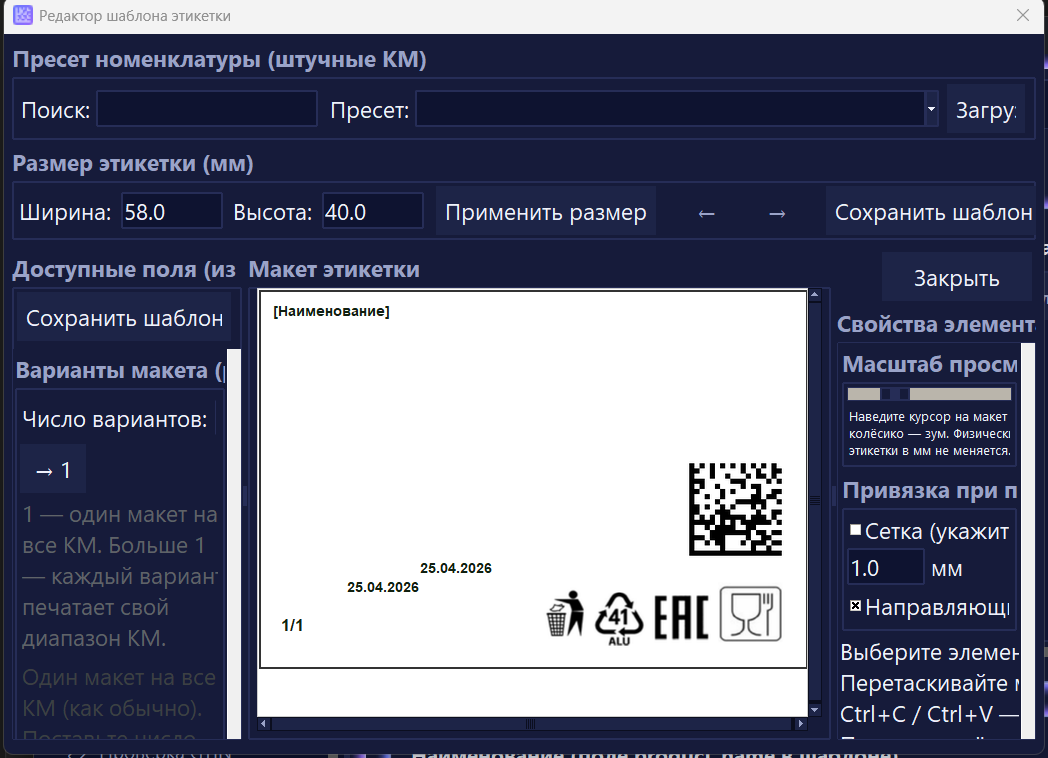Click the grid step field 1.0 мм
This screenshot has width=1048, height=758.
pos(886,567)
